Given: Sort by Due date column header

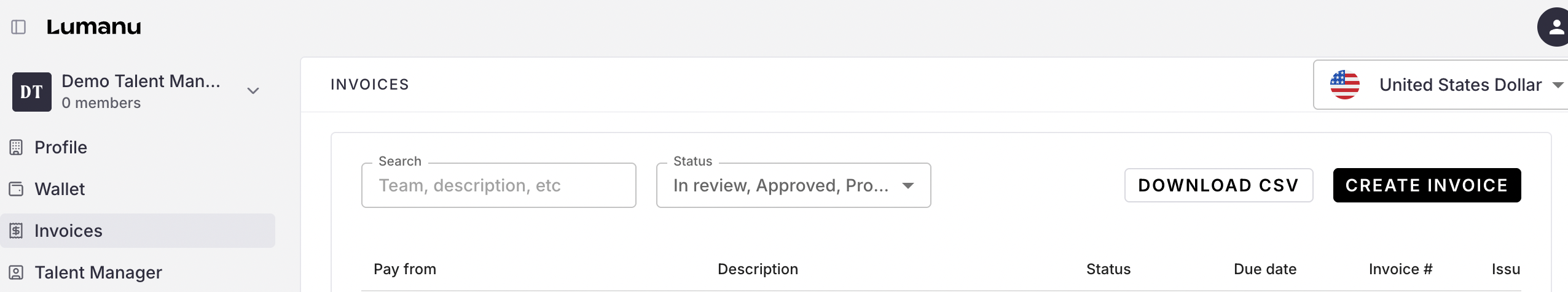Looking at the screenshot, I should tap(1264, 269).
